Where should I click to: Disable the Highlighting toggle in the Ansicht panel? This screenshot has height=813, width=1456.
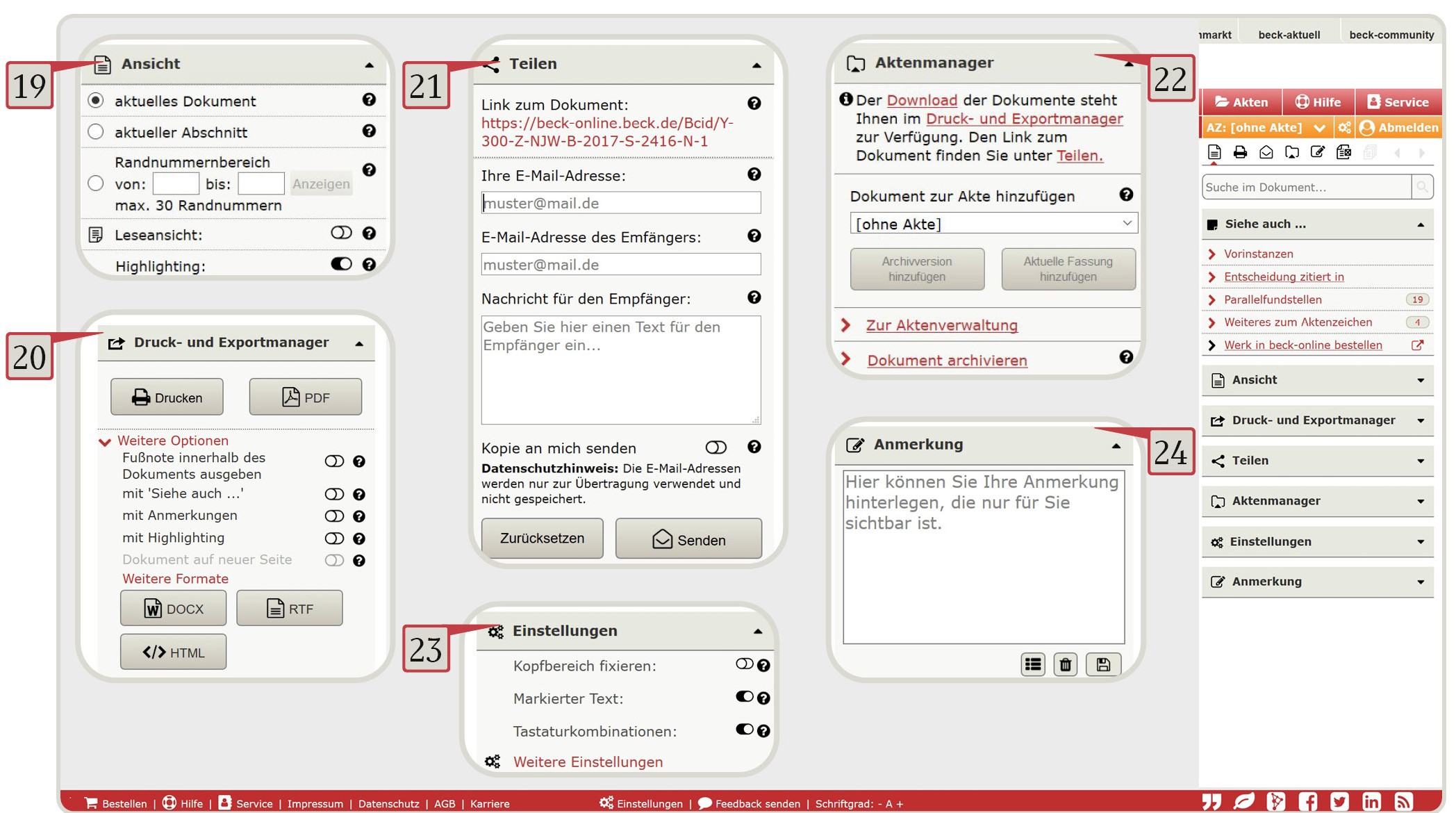[340, 265]
